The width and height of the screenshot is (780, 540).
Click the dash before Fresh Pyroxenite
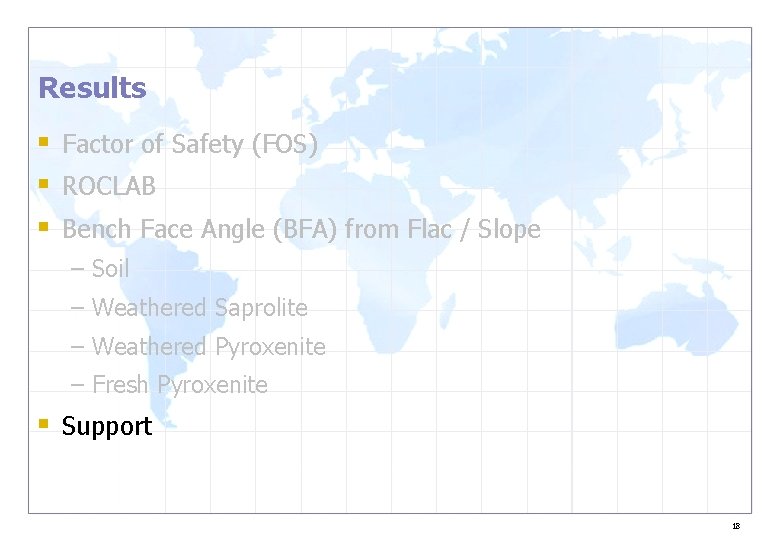(x=79, y=385)
